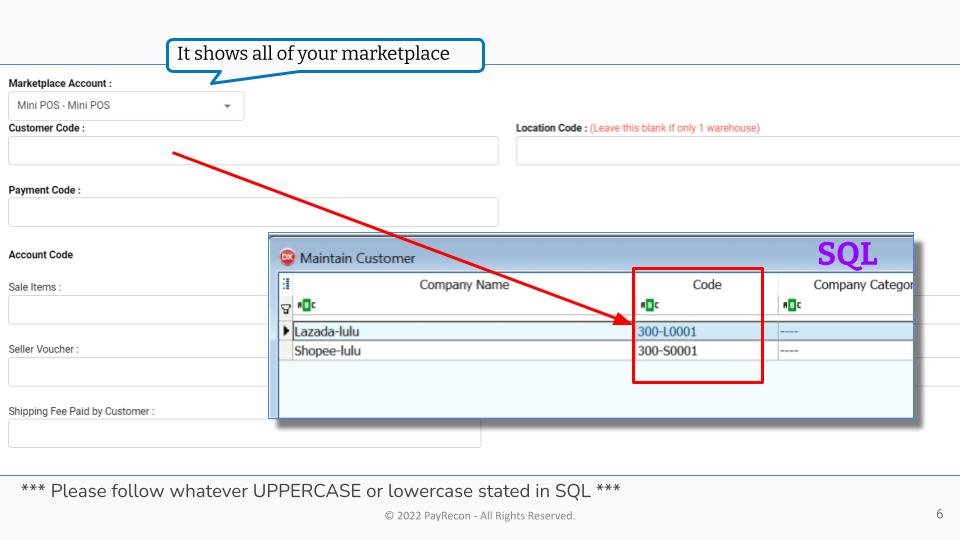Viewport: 960px width, 540px height.
Task: Open the Marketplace Account dropdown
Action: coord(126,105)
